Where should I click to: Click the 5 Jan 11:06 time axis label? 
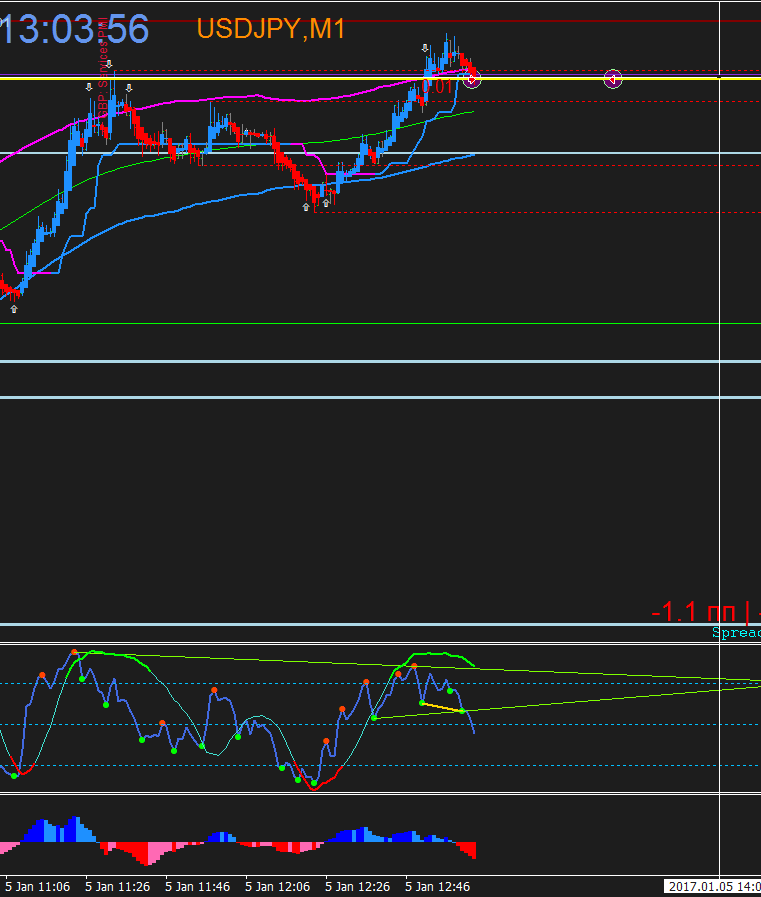[38, 887]
